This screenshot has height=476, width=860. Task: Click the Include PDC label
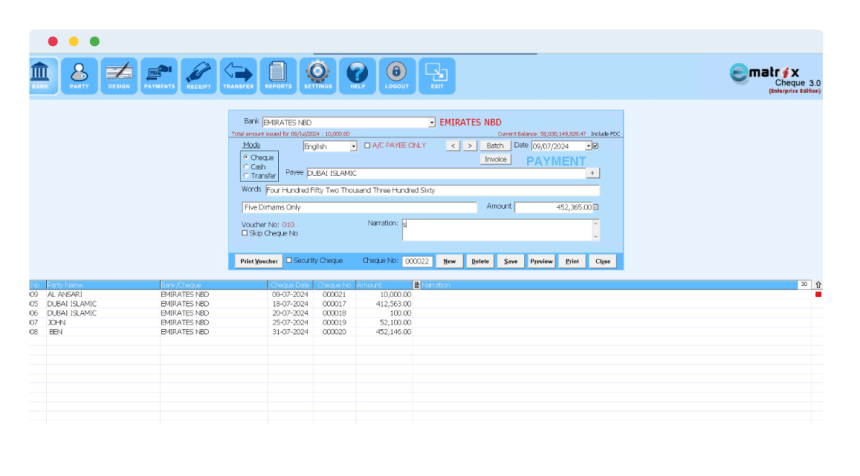(x=606, y=134)
